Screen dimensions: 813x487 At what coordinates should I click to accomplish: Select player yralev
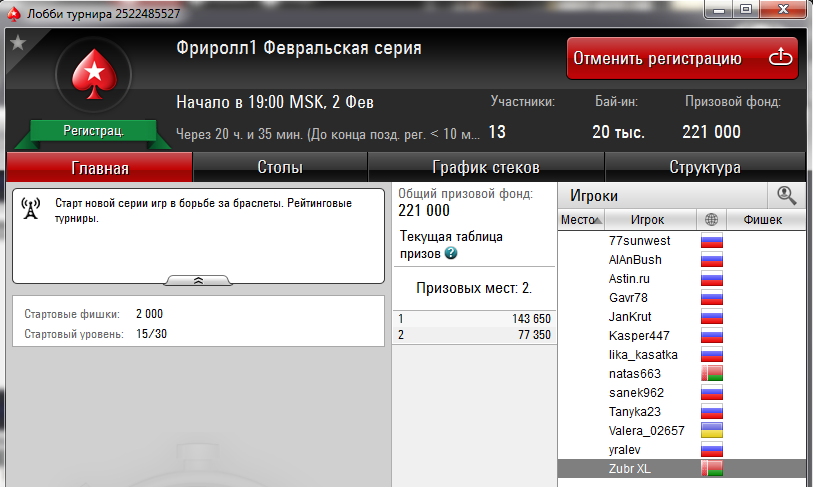[682, 450]
